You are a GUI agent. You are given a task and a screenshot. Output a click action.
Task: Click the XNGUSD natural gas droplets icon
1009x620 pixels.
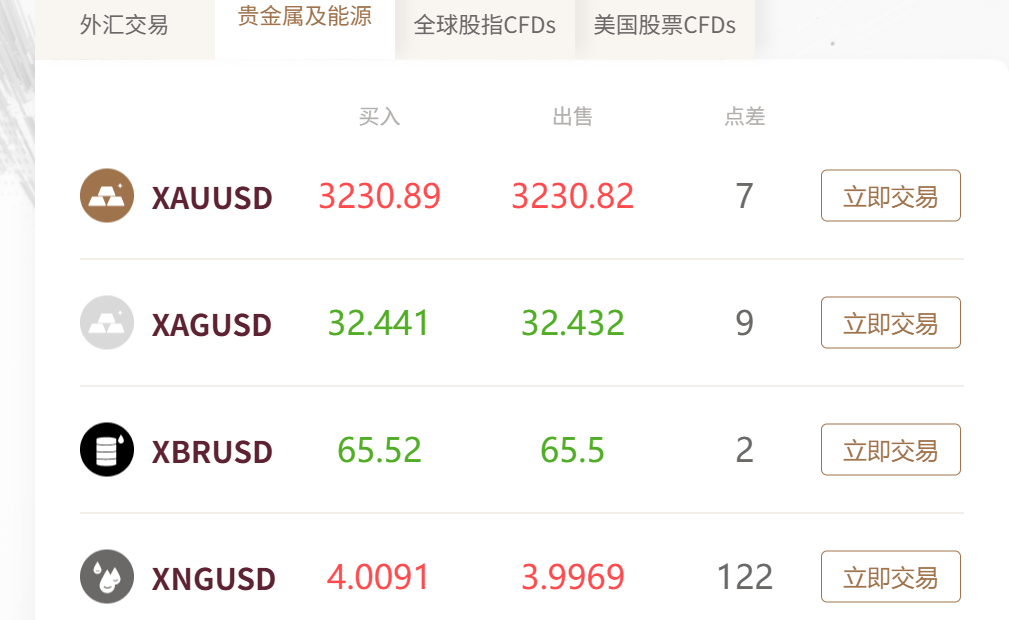pos(107,576)
